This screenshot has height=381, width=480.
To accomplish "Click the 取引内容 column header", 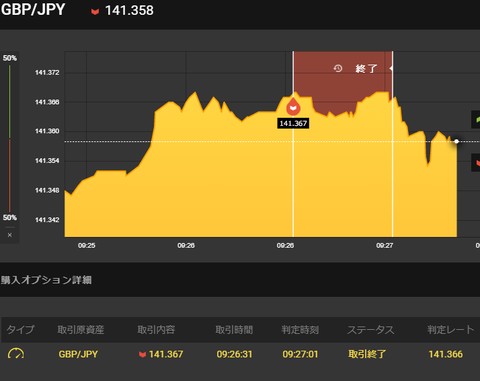I will point(156,330).
